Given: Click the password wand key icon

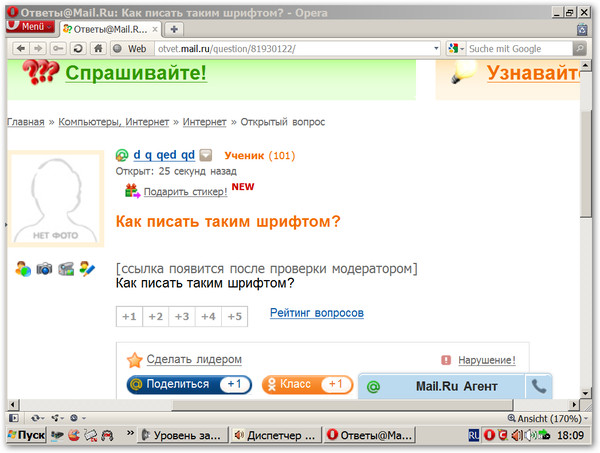Looking at the screenshot, I should [x=58, y=49].
